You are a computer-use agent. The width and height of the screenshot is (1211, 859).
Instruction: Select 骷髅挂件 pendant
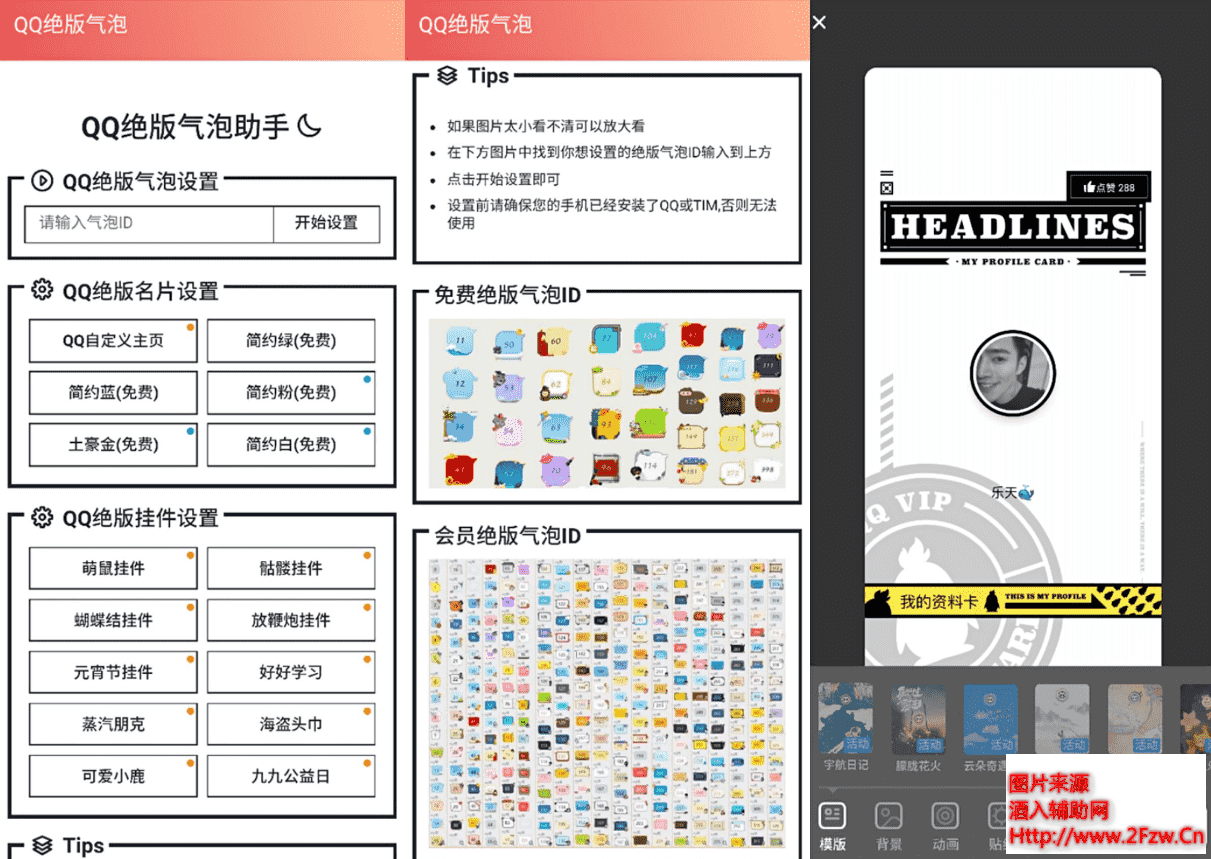[x=291, y=569]
